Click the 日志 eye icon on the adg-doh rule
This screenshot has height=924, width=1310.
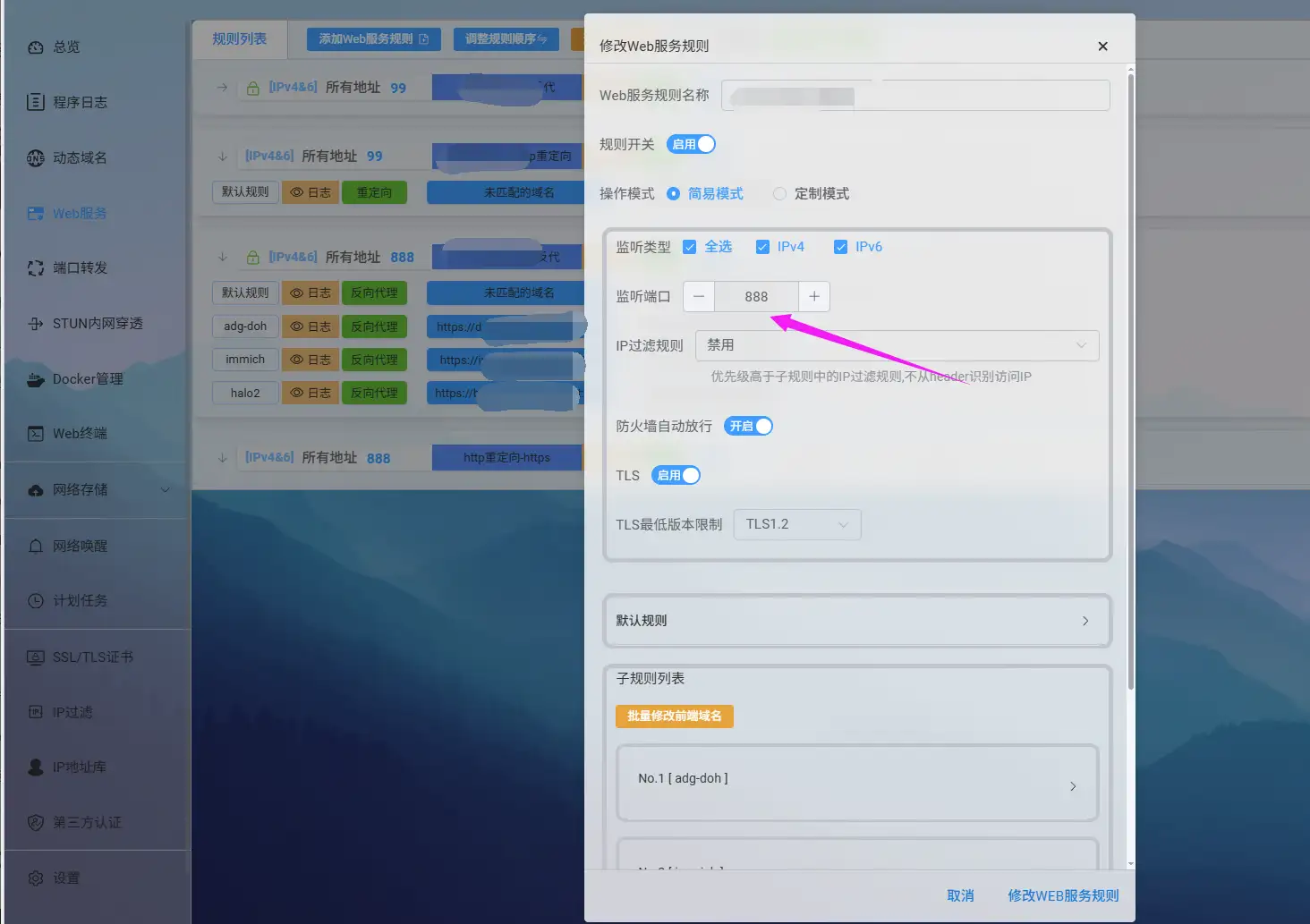click(310, 326)
